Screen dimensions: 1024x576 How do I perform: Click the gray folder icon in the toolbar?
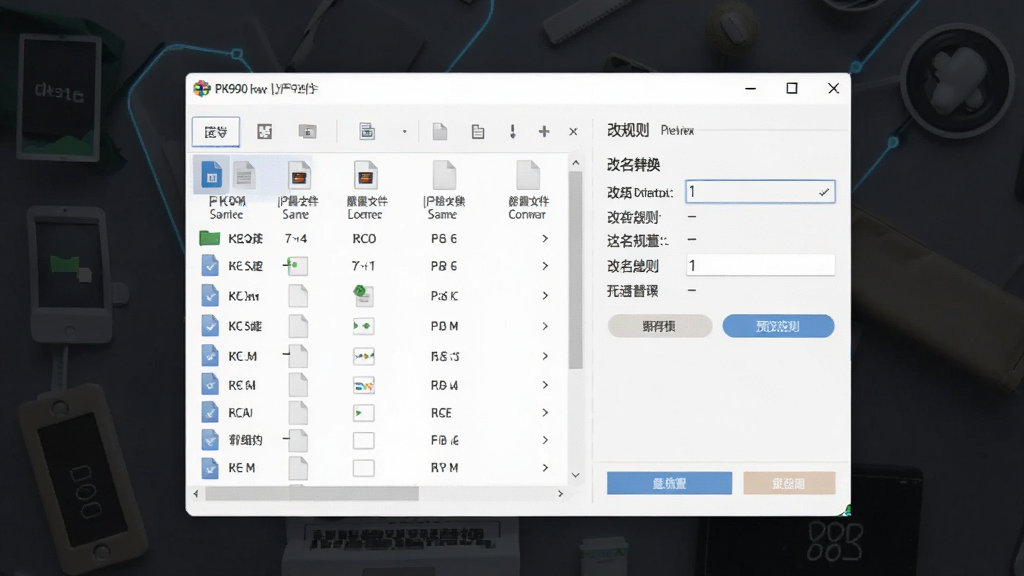(x=307, y=131)
